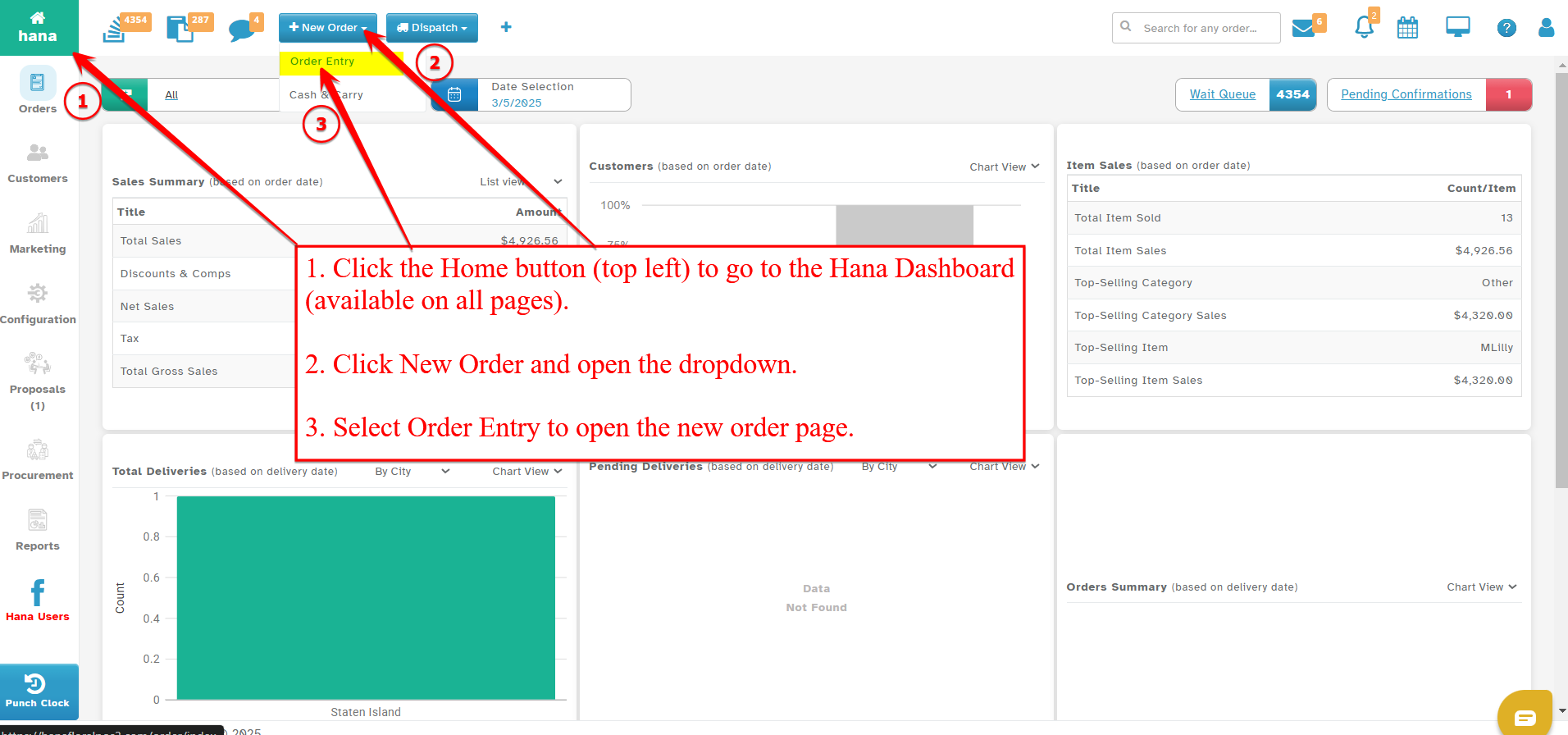Open the Hana Users Facebook icon
The height and width of the screenshot is (735, 1568).
click(38, 600)
